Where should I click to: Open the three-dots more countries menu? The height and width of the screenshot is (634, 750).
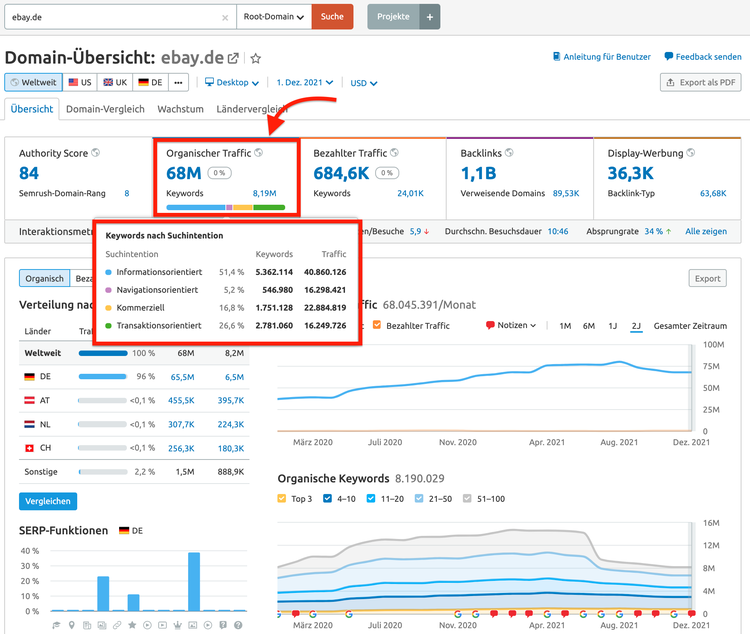[178, 82]
